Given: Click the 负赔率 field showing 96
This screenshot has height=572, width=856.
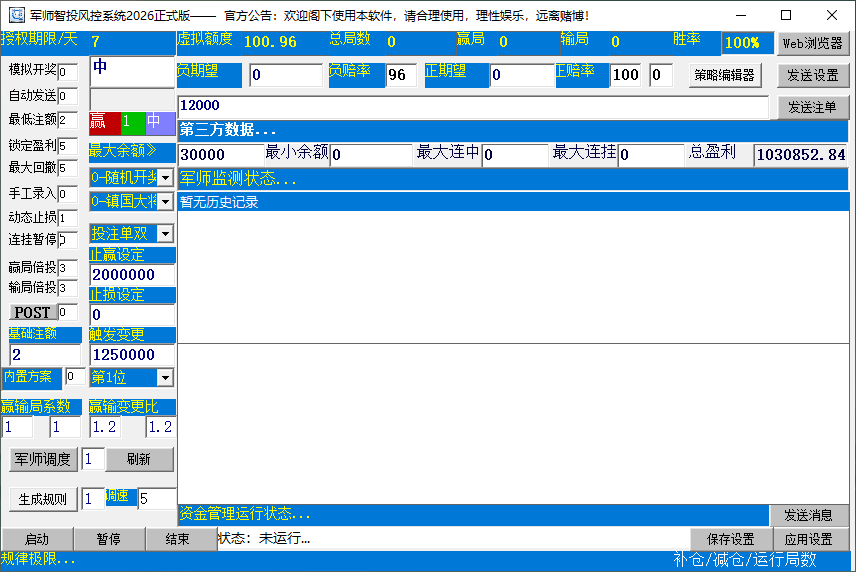Looking at the screenshot, I should [x=401, y=75].
